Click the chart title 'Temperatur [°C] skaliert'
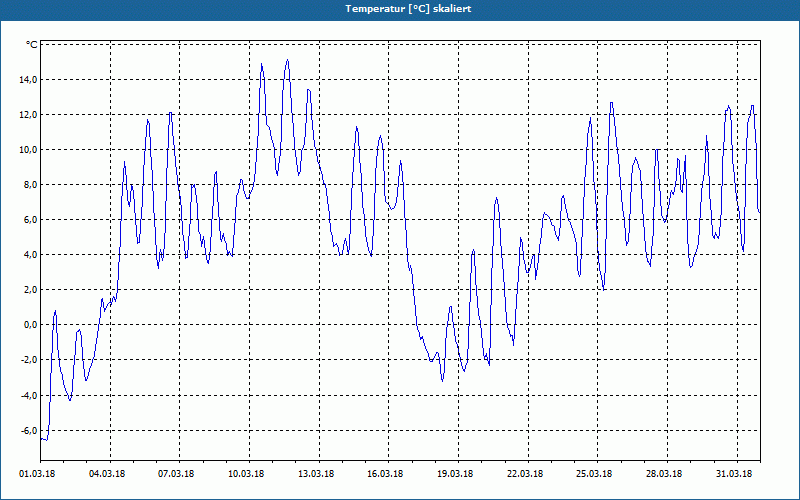The image size is (800, 500). tap(408, 9)
